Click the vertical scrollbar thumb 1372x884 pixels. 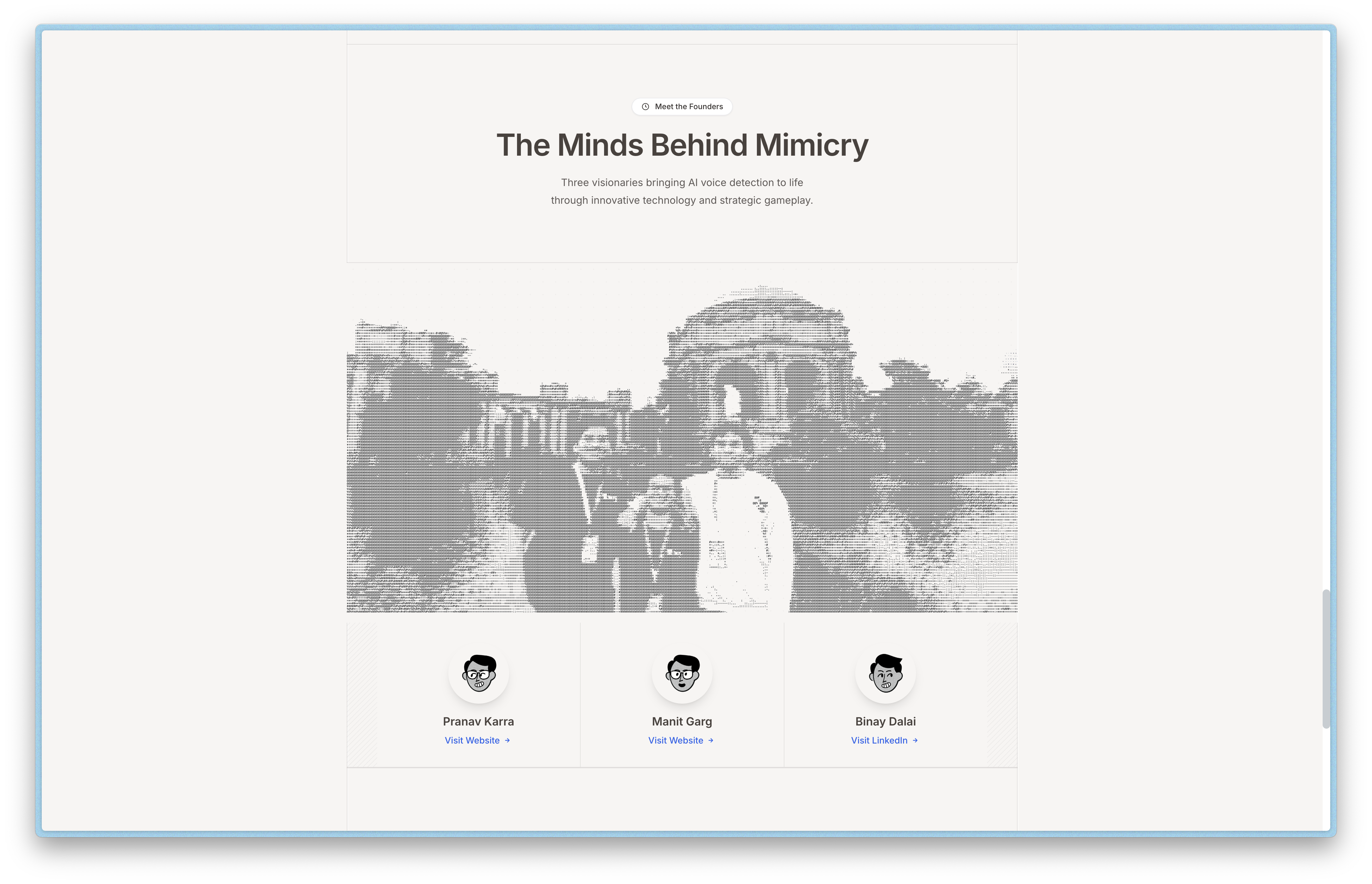click(x=1326, y=658)
